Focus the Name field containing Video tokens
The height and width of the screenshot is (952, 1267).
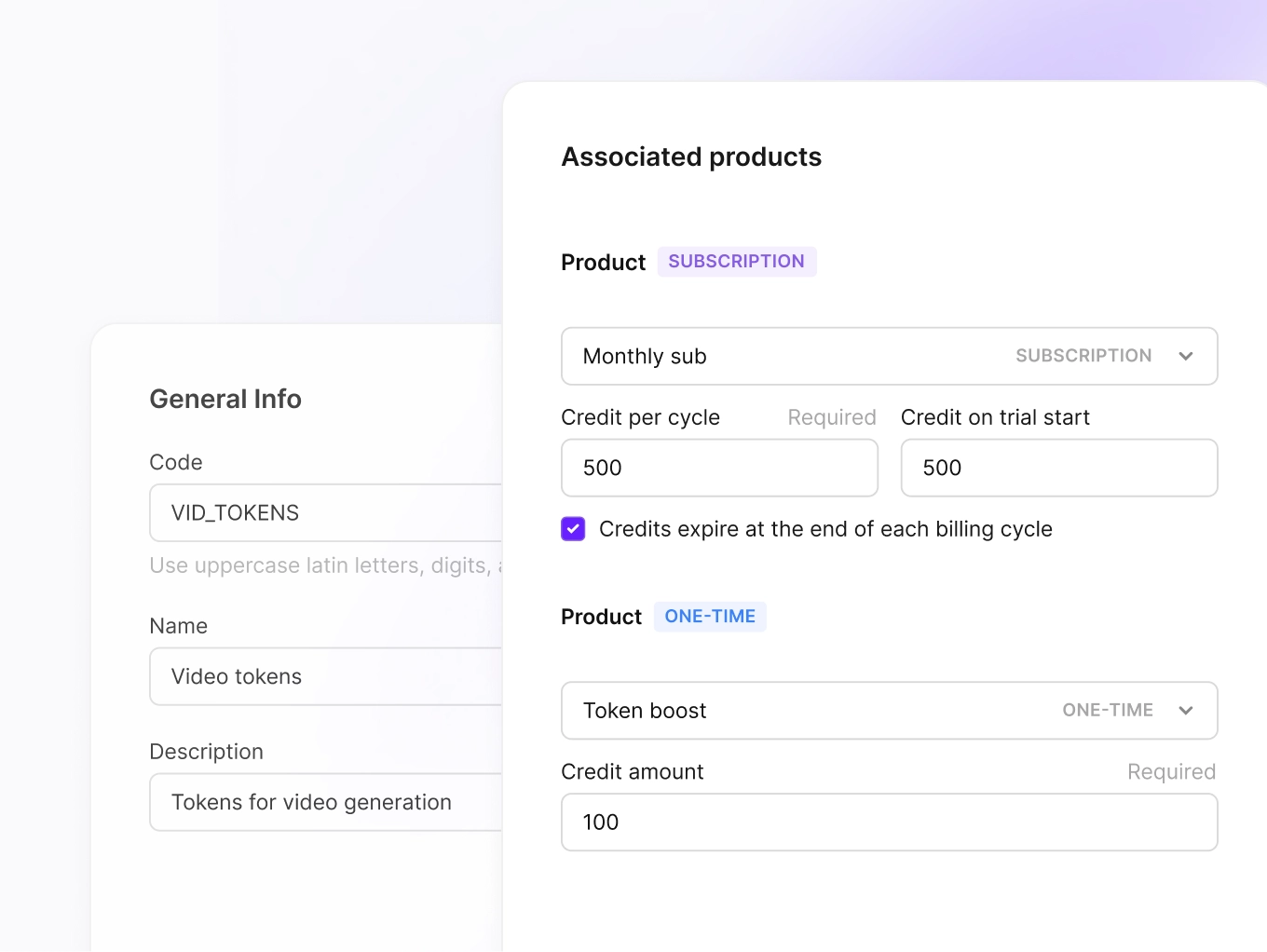(x=326, y=676)
